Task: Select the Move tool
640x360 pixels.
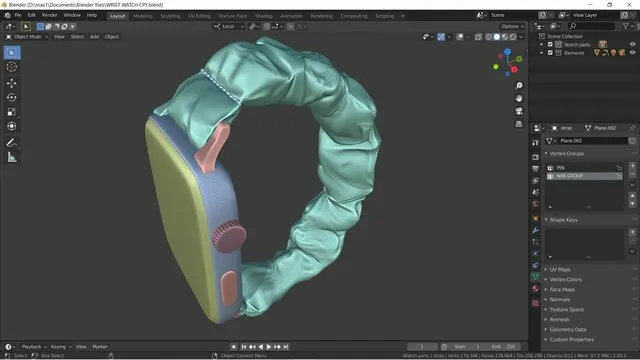Action: click(x=12, y=83)
